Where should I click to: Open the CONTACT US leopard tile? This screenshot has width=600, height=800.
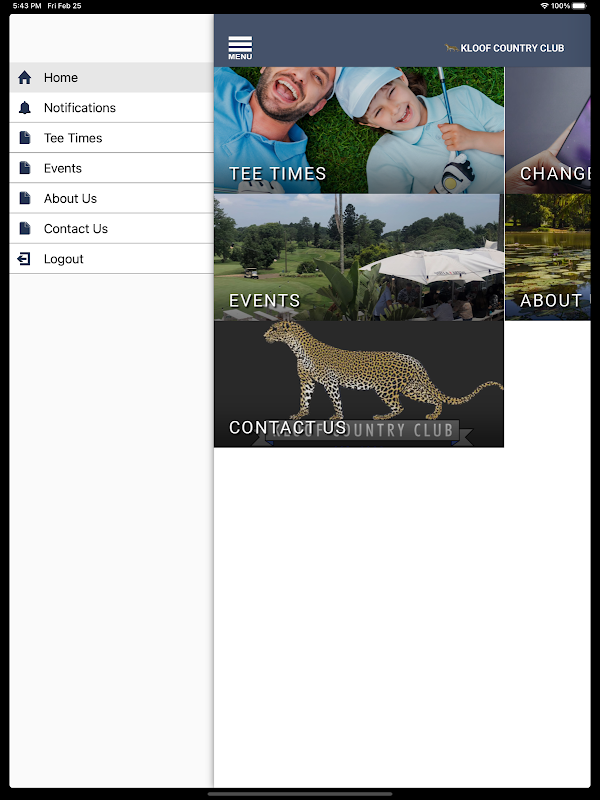[359, 384]
